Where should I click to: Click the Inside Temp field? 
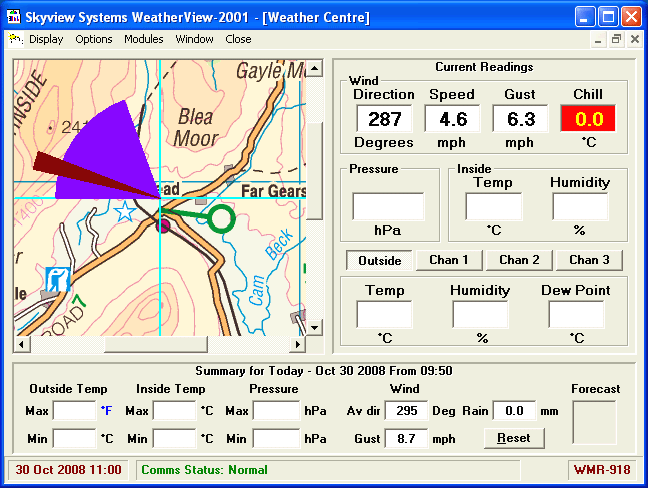pyautogui.click(x=494, y=206)
